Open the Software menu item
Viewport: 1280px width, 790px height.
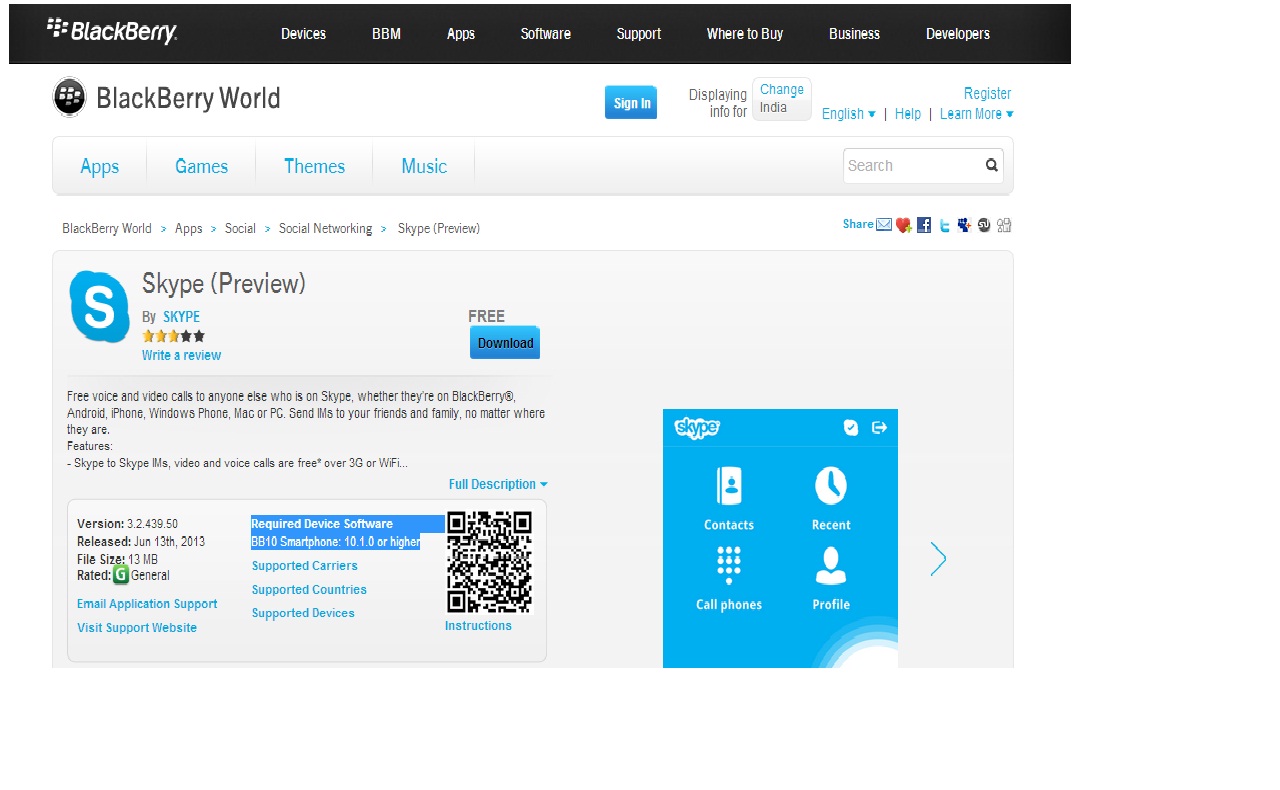(546, 34)
